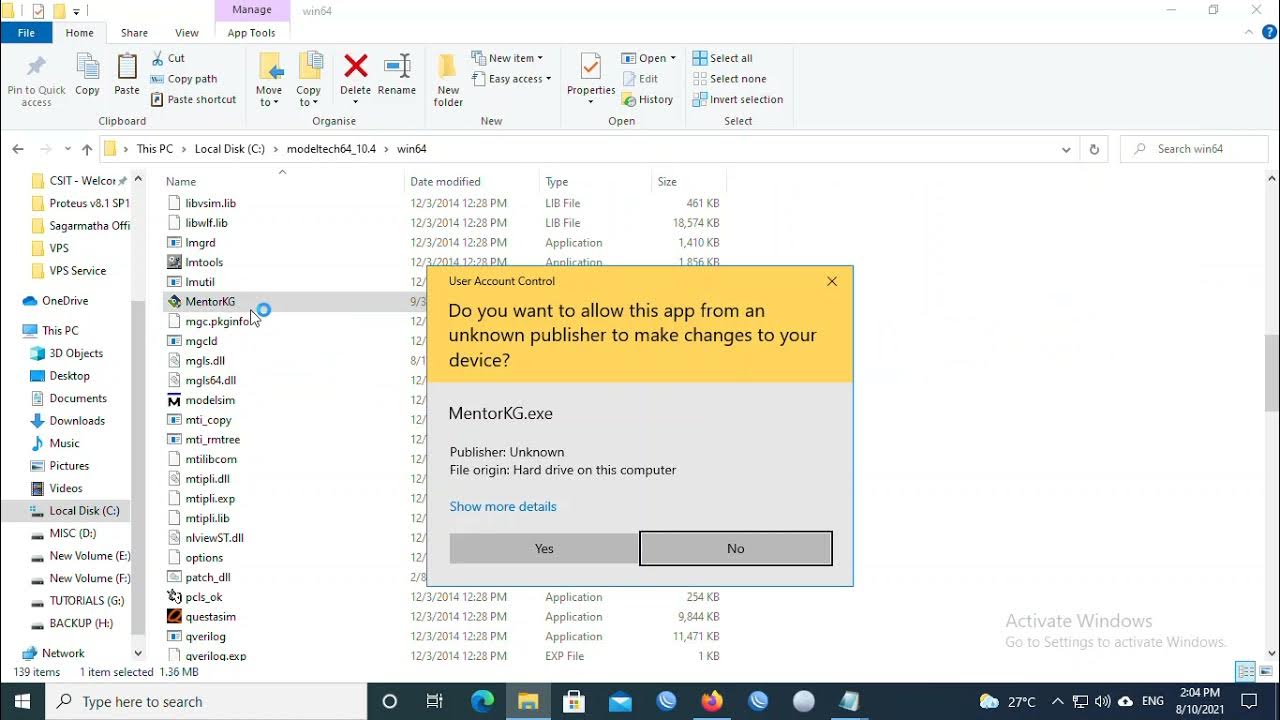1280x720 pixels.
Task: Select 3D Objects in navigation pane
Action: [x=76, y=353]
